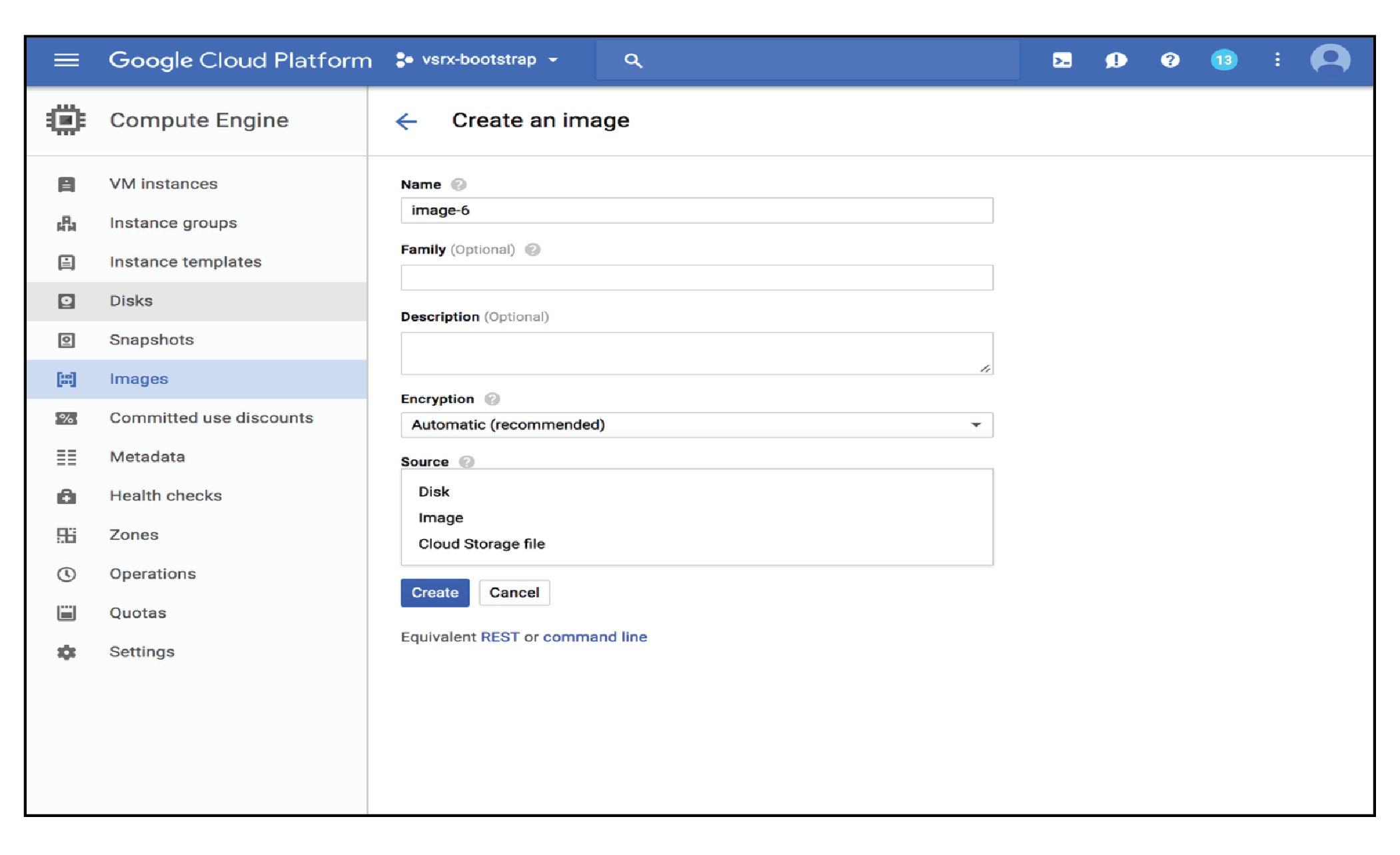Open the Encryption dropdown
1400x855 pixels.
click(x=696, y=425)
